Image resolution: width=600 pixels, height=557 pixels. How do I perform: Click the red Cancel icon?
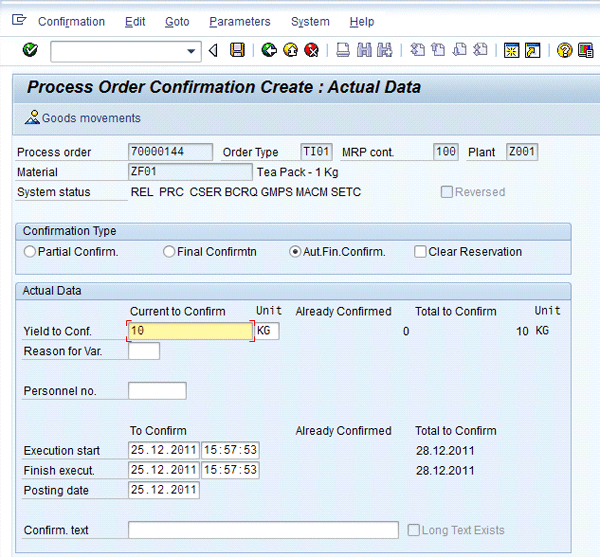tap(311, 50)
